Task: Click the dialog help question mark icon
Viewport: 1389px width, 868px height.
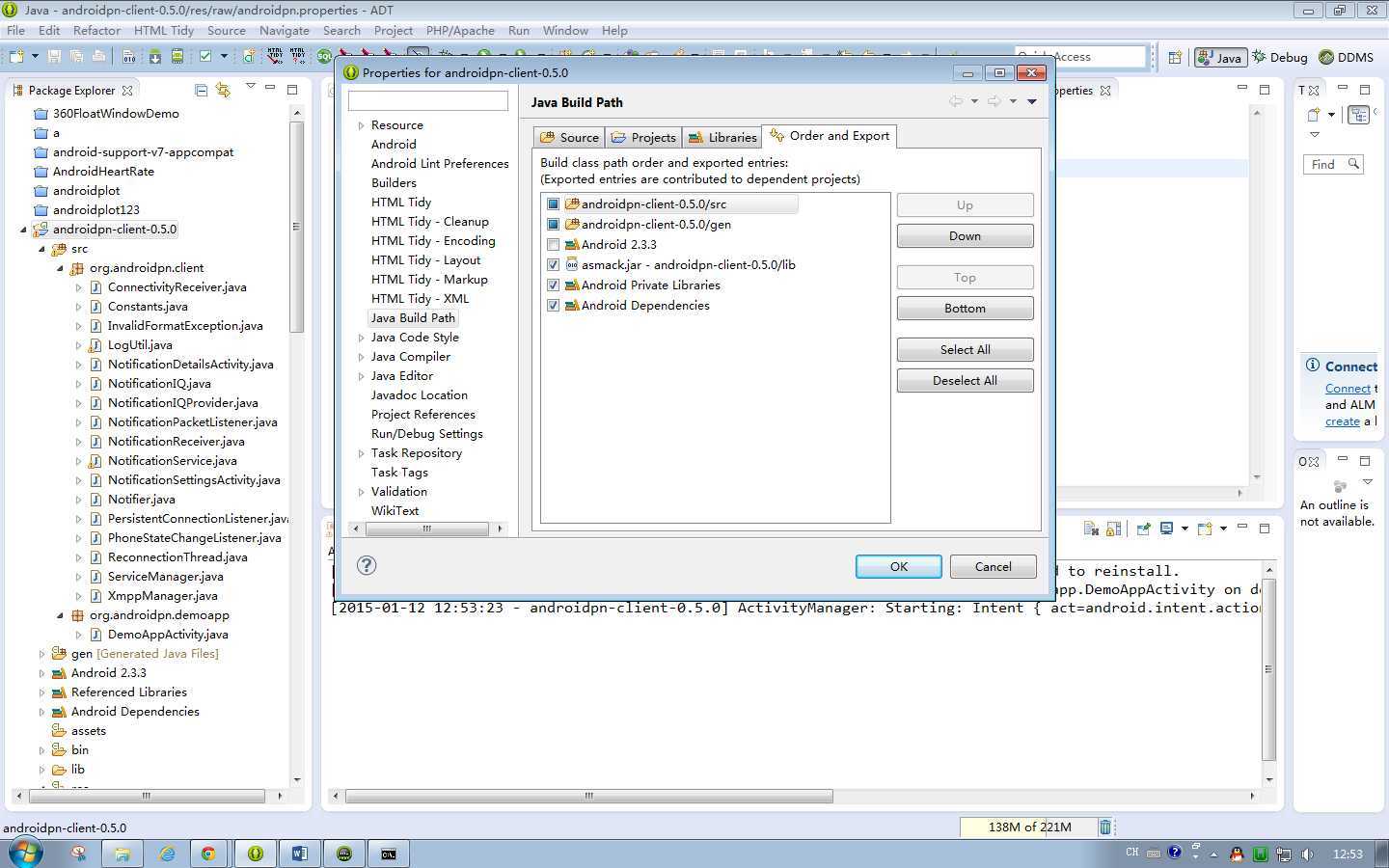Action: [367, 565]
